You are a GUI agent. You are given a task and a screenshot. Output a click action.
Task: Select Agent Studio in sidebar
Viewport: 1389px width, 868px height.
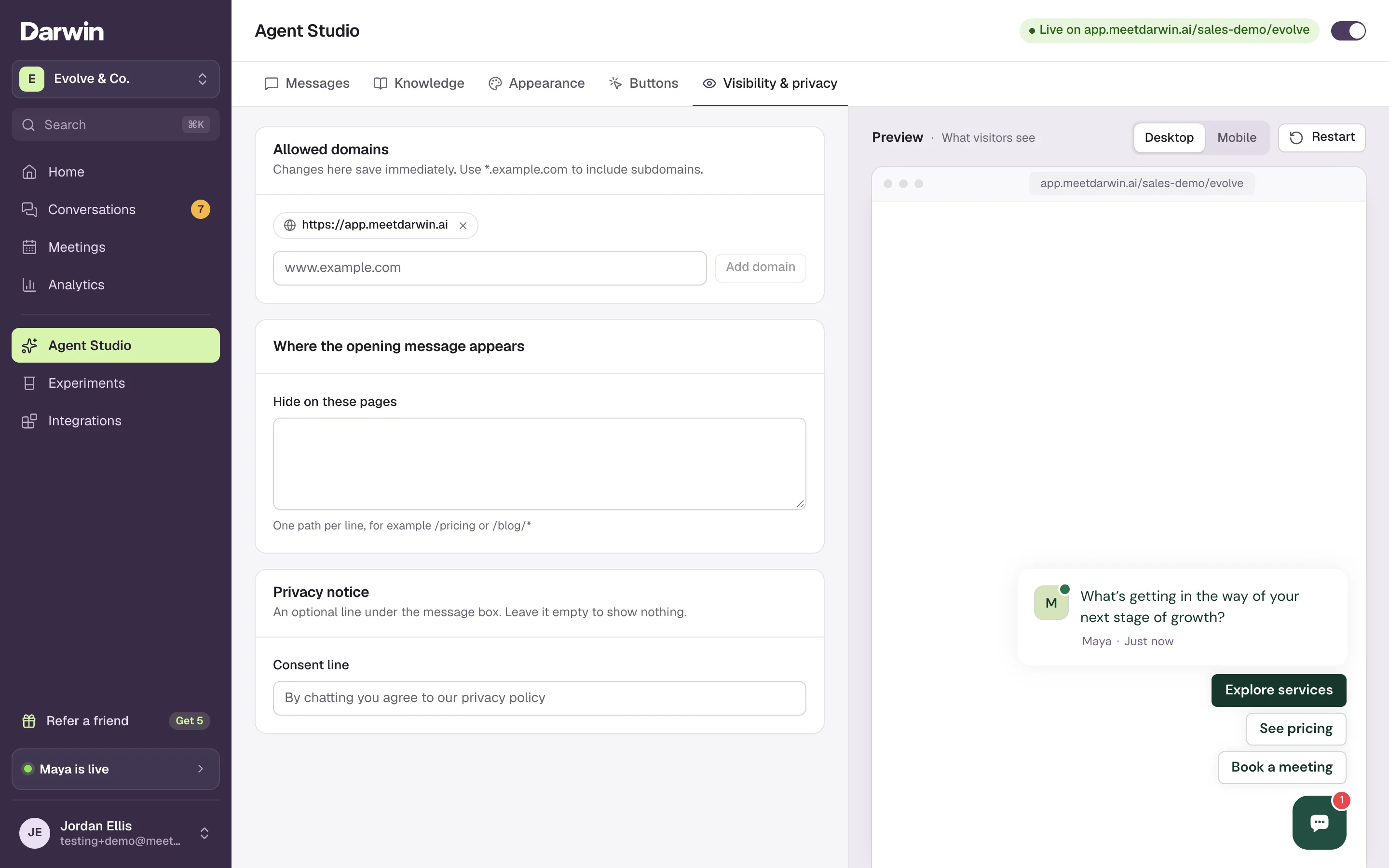pos(115,345)
